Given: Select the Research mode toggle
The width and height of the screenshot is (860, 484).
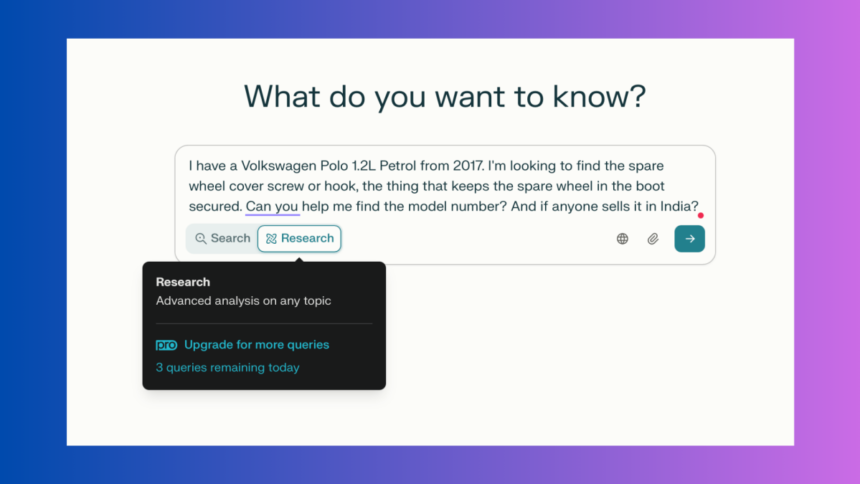Looking at the screenshot, I should pyautogui.click(x=299, y=239).
